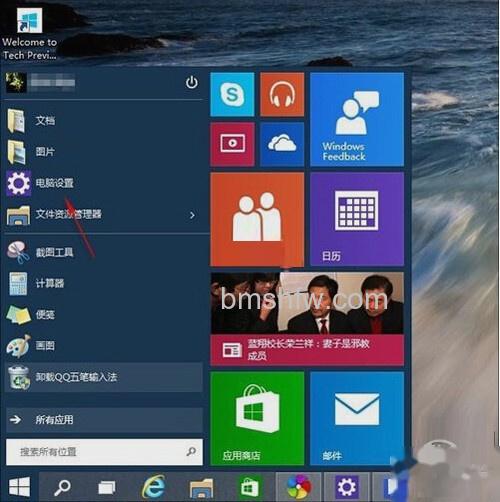Open the OneDrive cloud tile

click(x=282, y=144)
